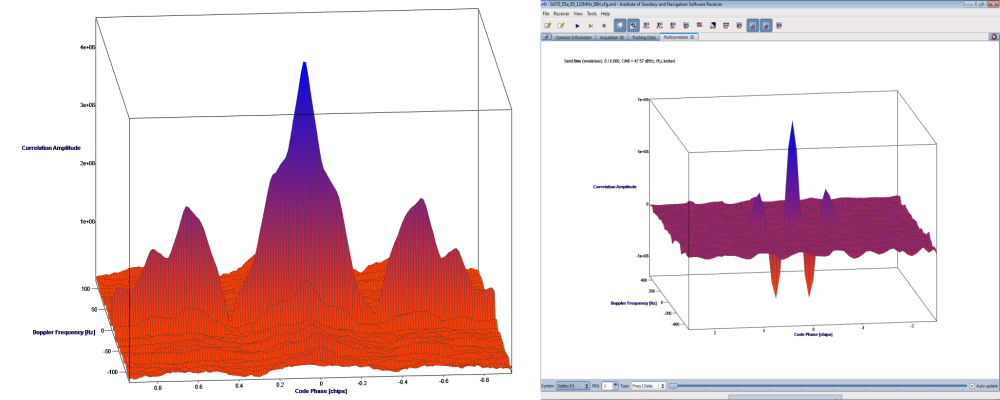The image size is (1000, 400).
Task: Increase the PRN value with up arrow
Action: coord(615,384)
